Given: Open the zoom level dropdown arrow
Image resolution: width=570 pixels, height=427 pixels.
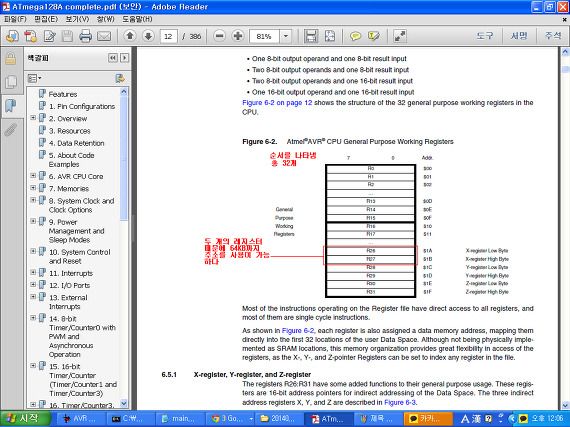Looking at the screenshot, I should pyautogui.click(x=285, y=36).
